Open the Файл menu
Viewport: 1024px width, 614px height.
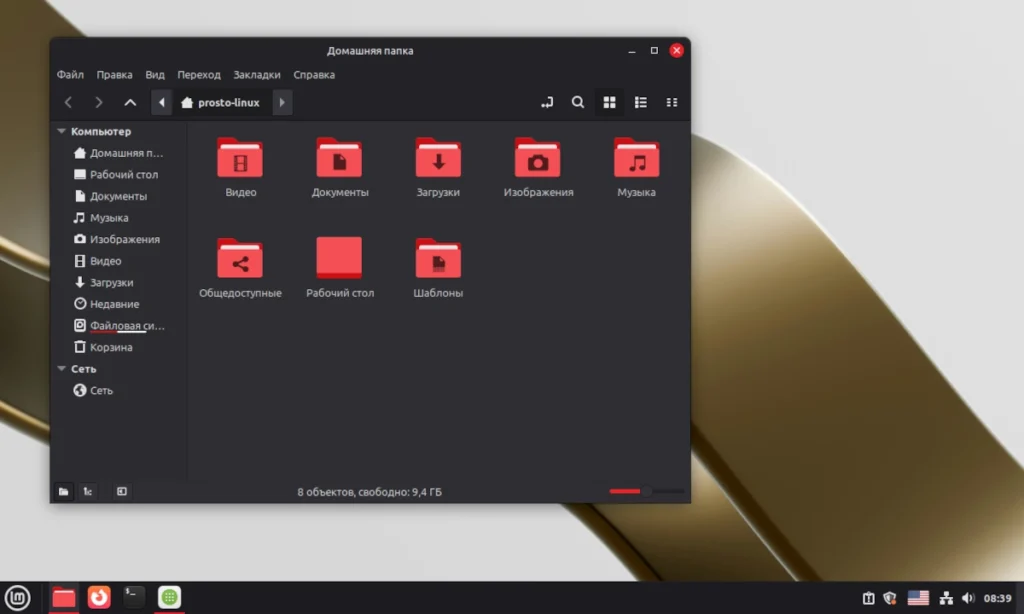[x=70, y=74]
